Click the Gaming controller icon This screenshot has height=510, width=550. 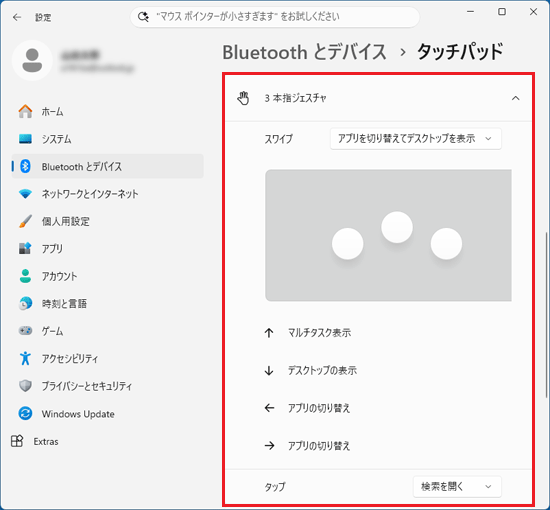[x=25, y=330]
